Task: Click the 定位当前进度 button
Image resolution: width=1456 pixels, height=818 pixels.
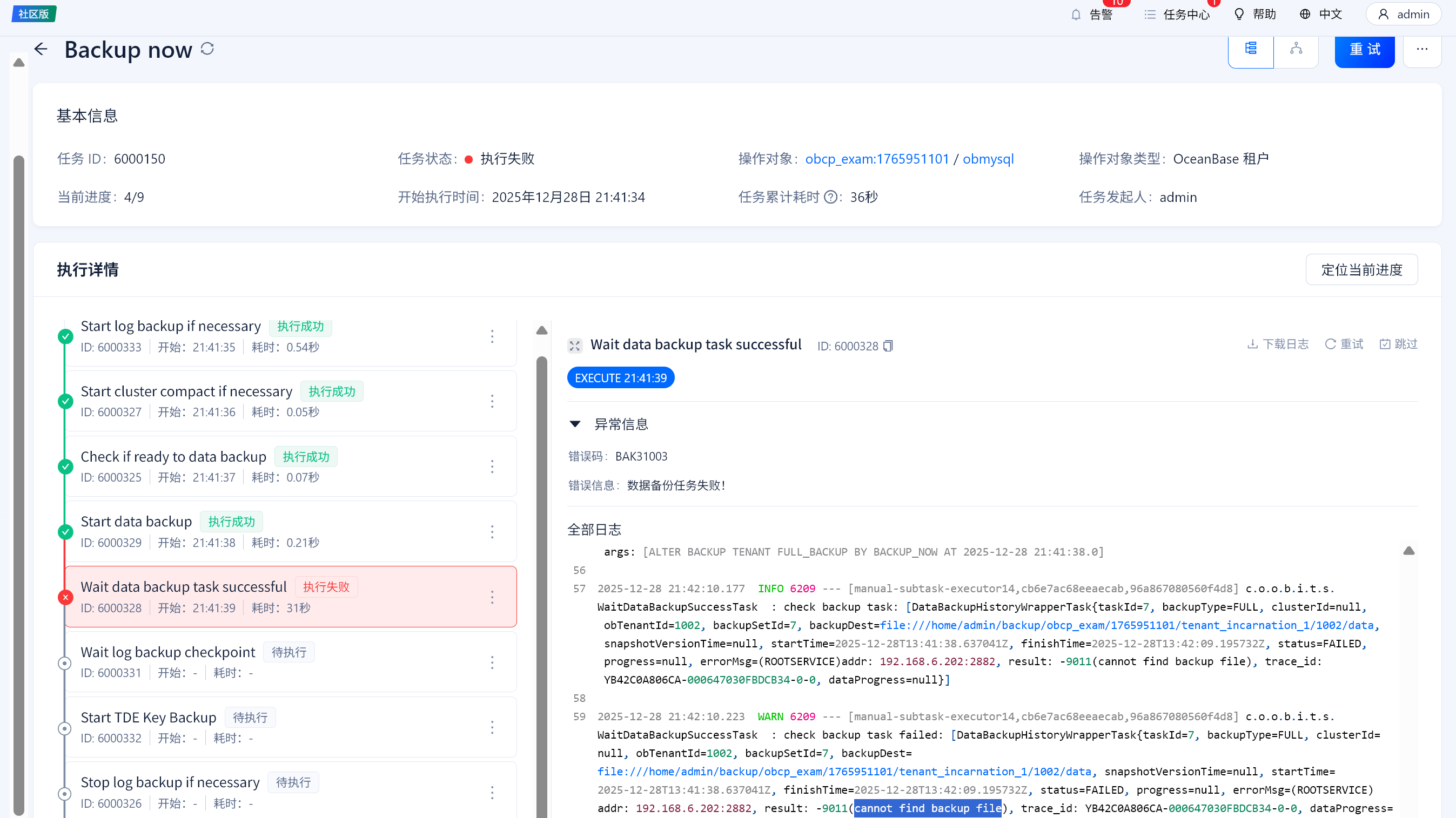Action: pyautogui.click(x=1361, y=269)
